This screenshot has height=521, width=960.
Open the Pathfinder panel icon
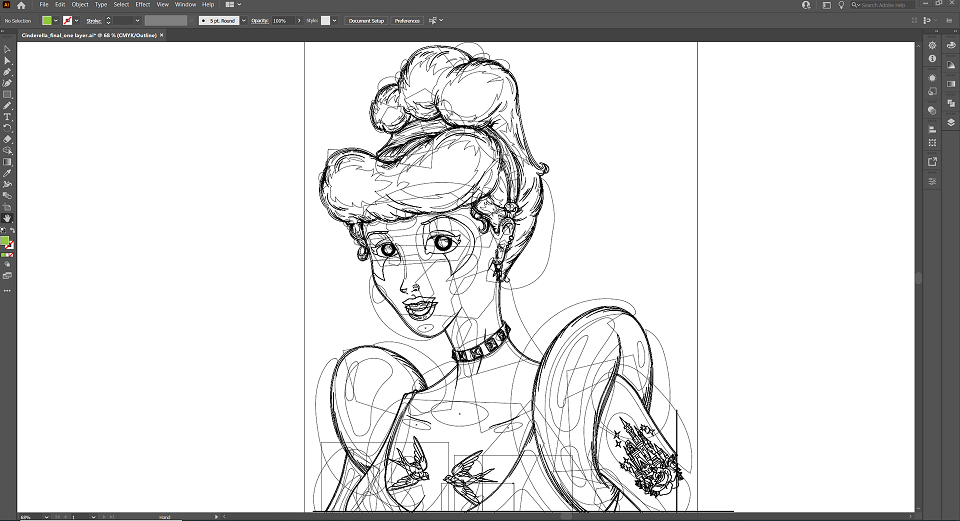[x=951, y=103]
